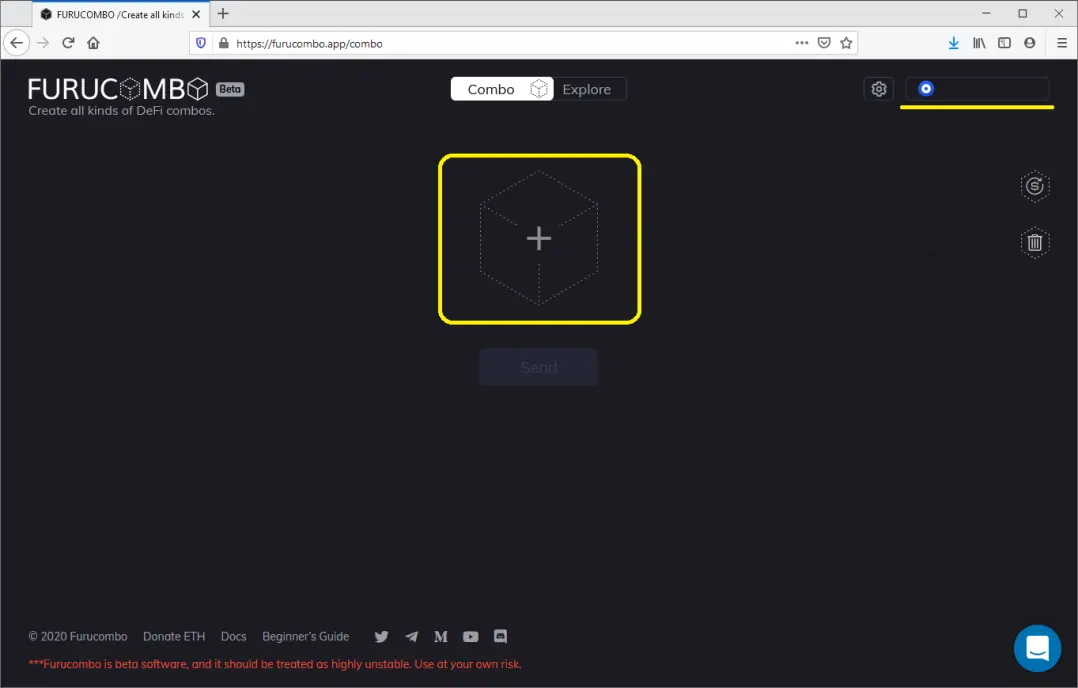Go back in the browser
The width and height of the screenshot is (1078, 688).
point(16,43)
